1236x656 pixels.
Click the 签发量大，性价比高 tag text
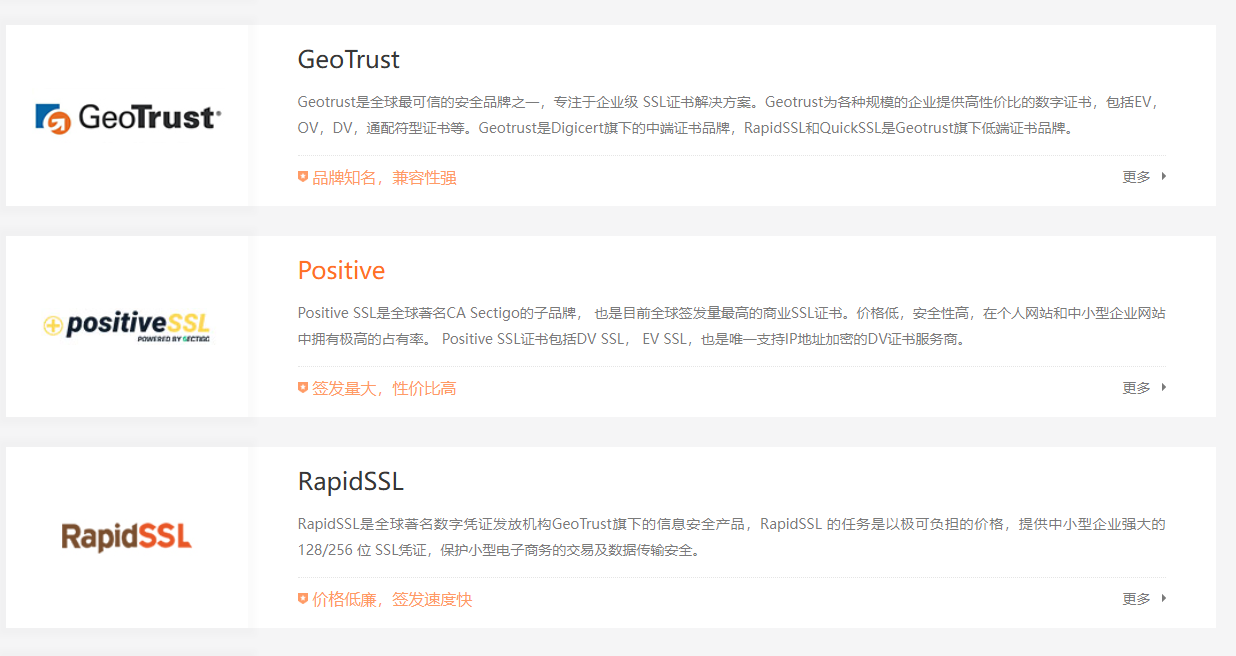pos(384,389)
